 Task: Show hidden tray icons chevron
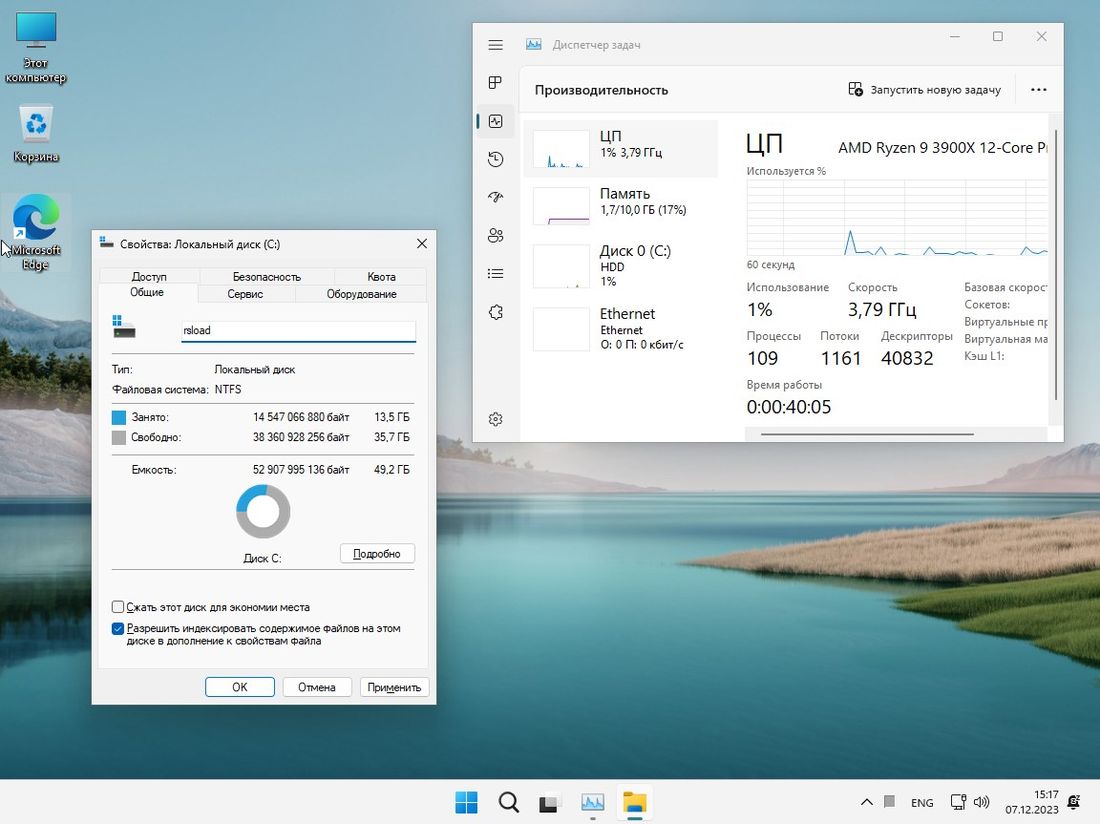click(866, 802)
